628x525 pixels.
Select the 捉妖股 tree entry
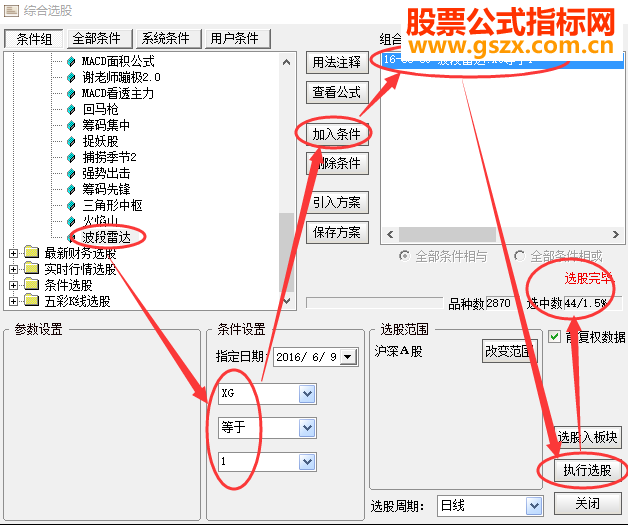tap(100, 141)
